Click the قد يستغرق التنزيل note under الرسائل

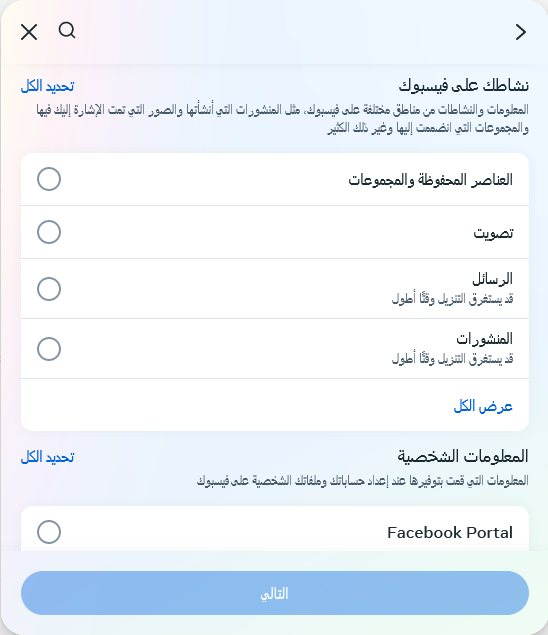[x=452, y=299]
